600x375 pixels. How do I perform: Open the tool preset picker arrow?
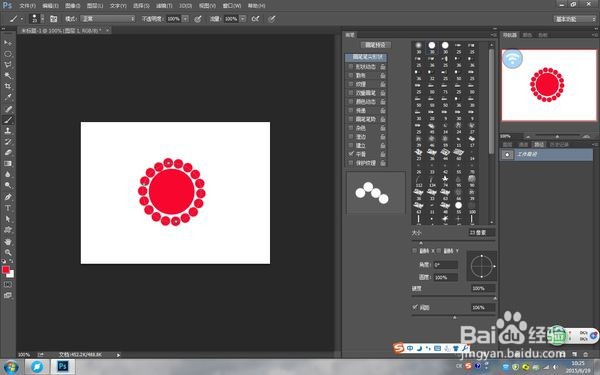[22, 19]
